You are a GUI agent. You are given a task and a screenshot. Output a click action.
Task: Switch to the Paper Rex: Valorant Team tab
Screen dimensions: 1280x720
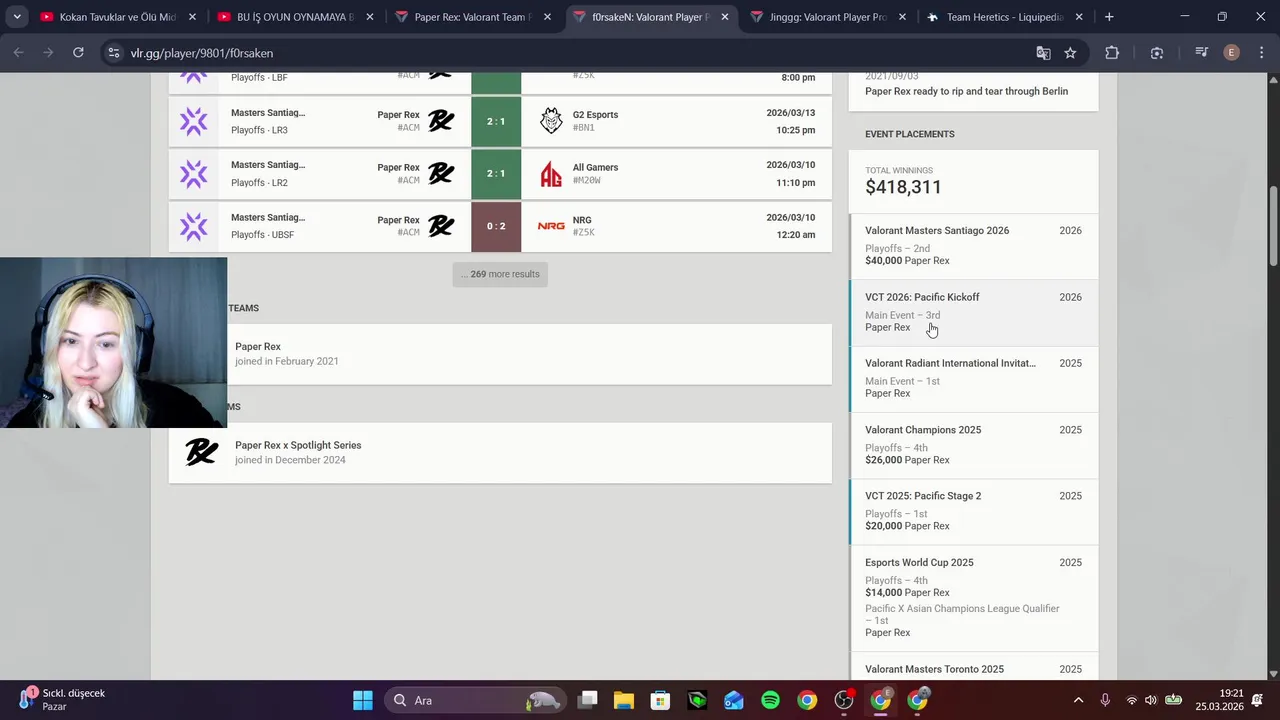474,17
